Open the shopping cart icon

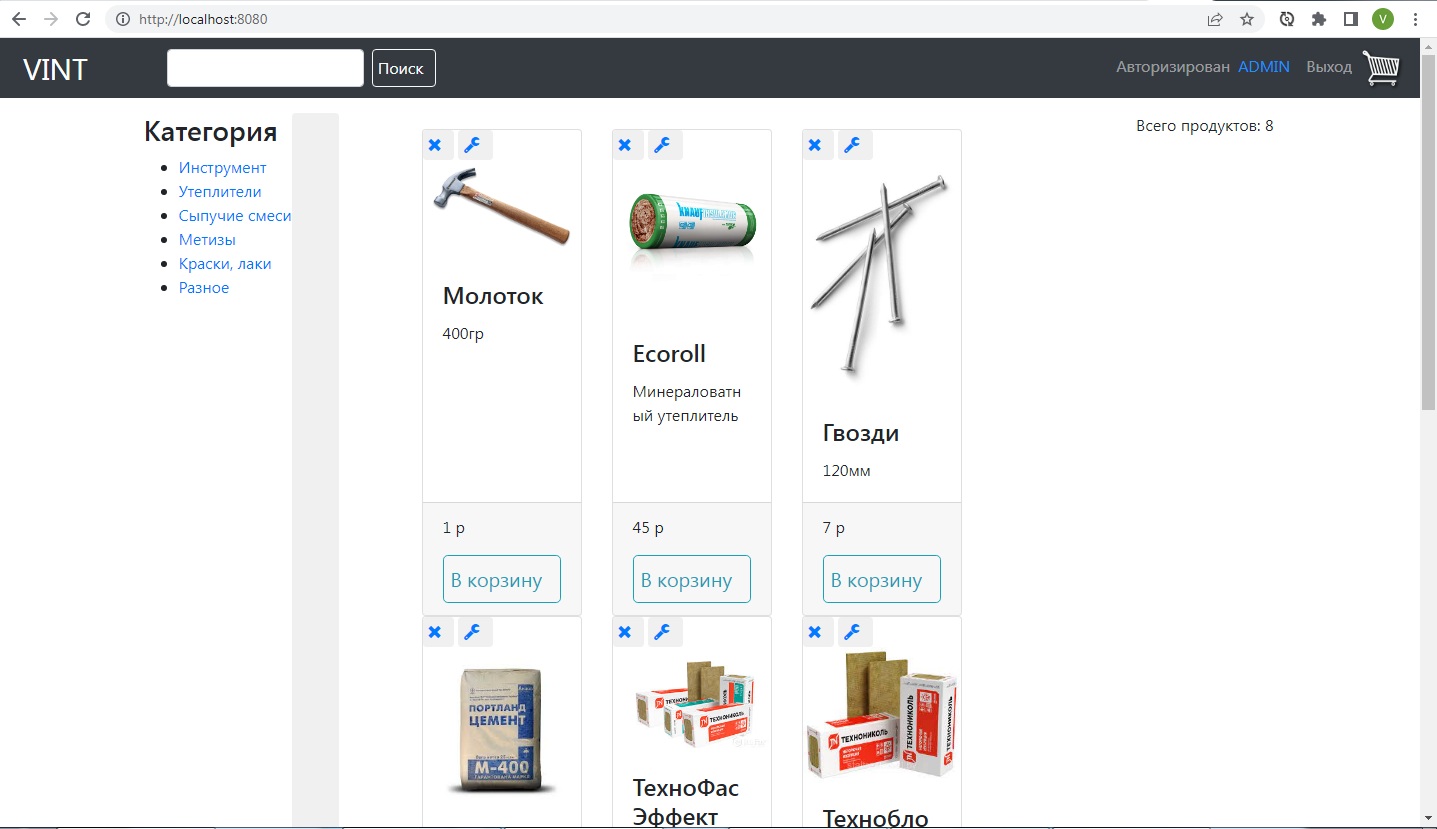(x=1381, y=68)
